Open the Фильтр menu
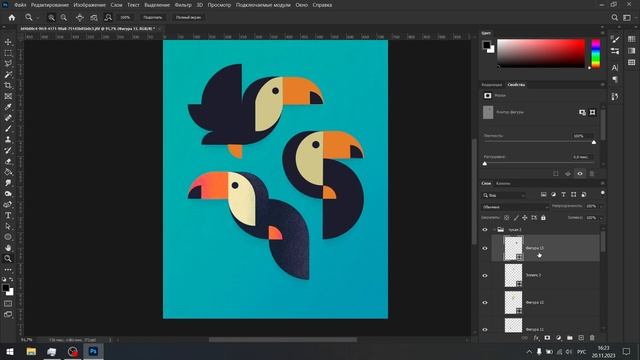 pos(183,5)
